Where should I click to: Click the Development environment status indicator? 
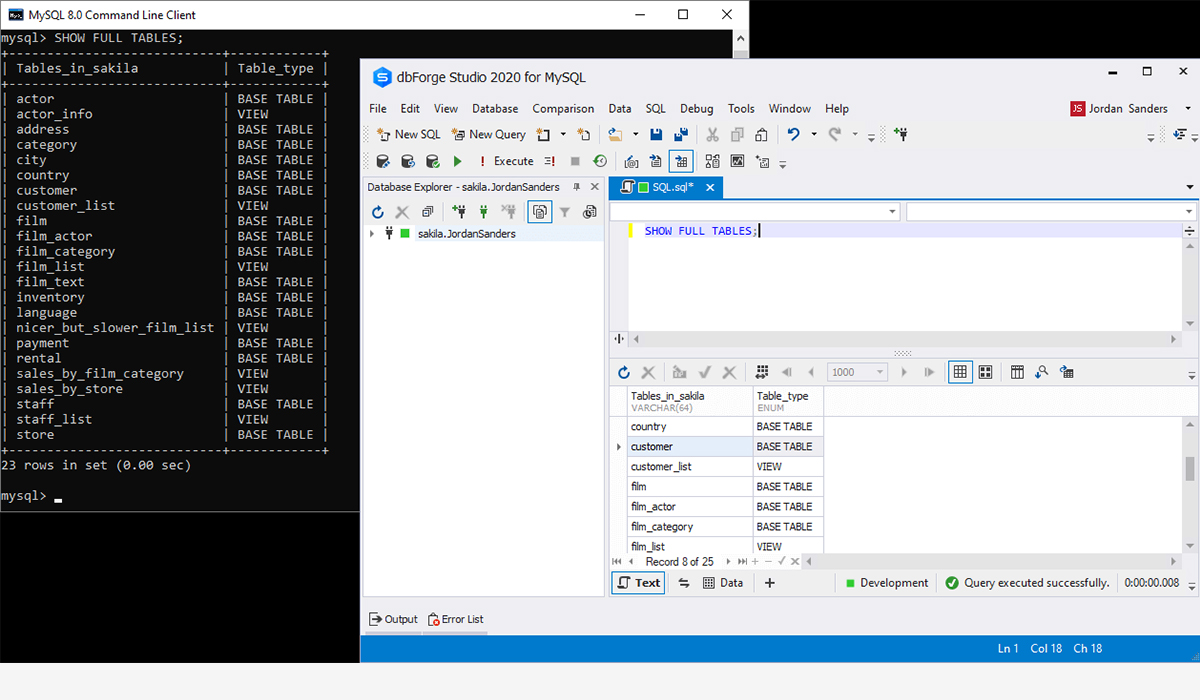[x=886, y=583]
